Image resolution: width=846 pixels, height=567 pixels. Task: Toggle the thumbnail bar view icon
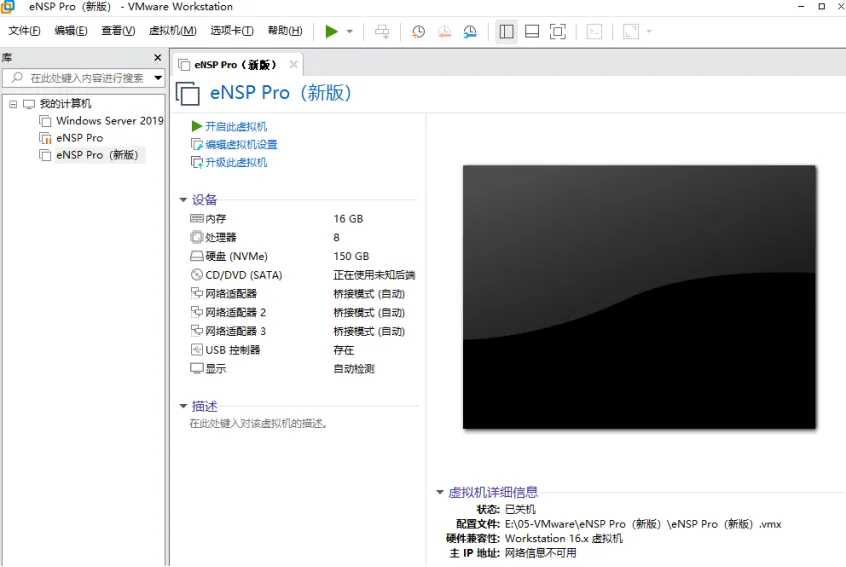click(532, 31)
